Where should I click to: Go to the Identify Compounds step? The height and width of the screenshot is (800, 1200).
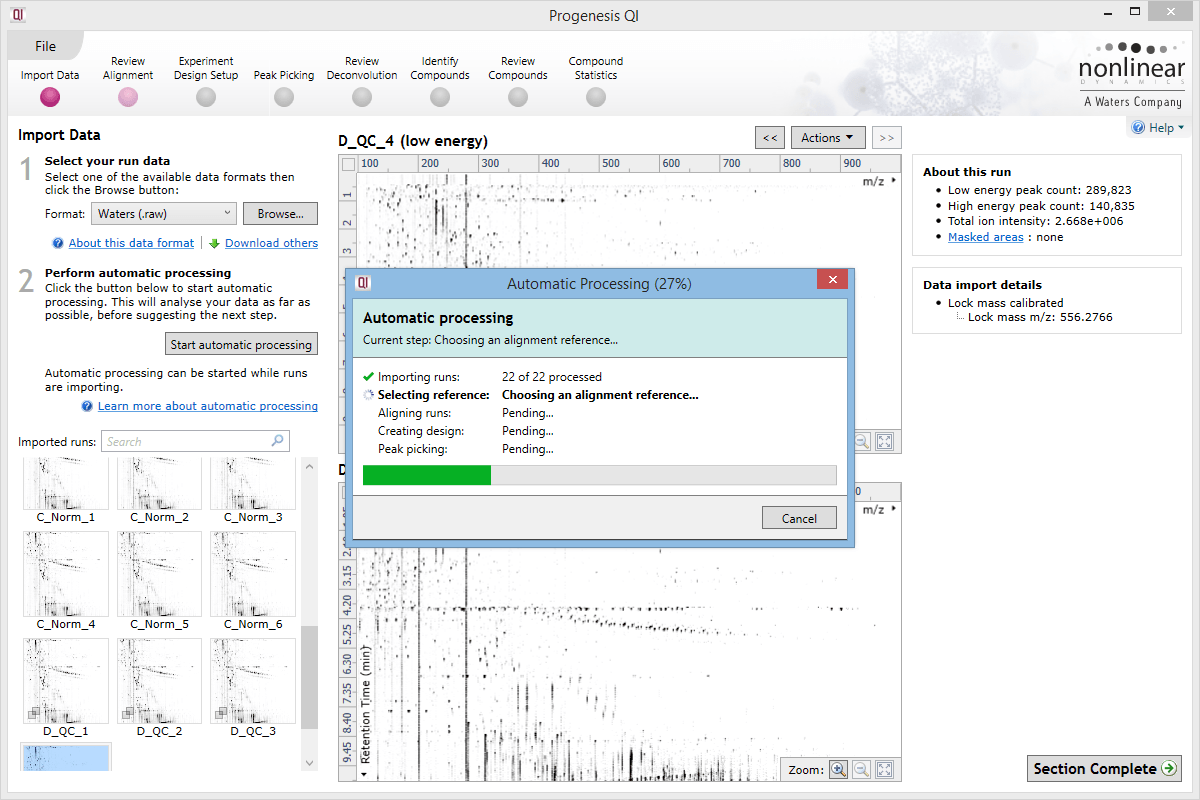(x=440, y=81)
